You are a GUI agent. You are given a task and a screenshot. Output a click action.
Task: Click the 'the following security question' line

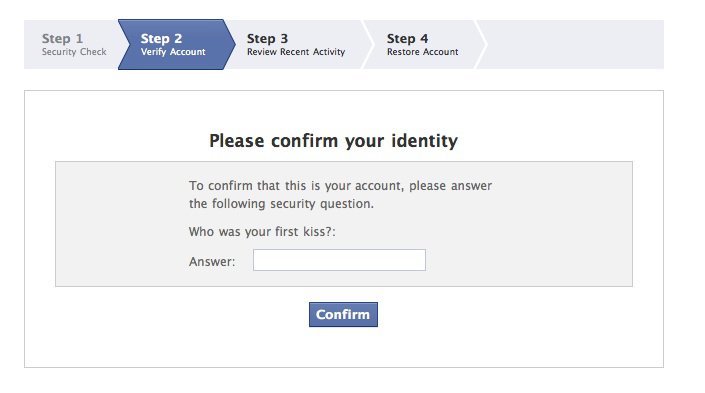point(281,204)
